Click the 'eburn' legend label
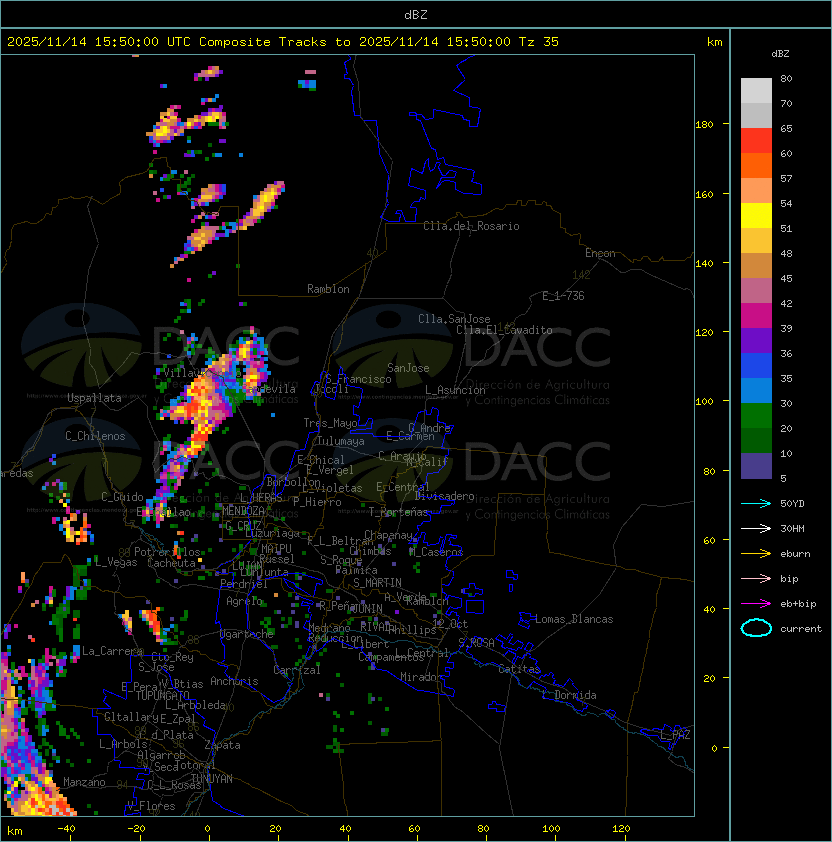832x842 pixels. pos(795,554)
